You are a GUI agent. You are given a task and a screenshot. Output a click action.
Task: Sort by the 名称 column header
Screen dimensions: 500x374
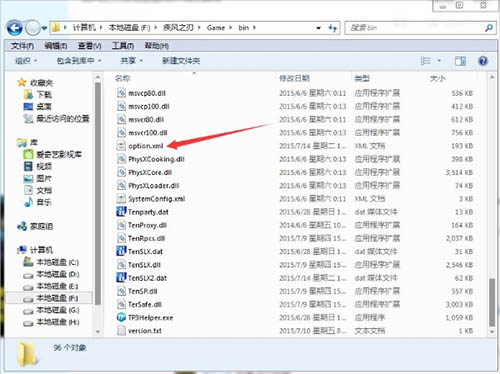(x=122, y=78)
